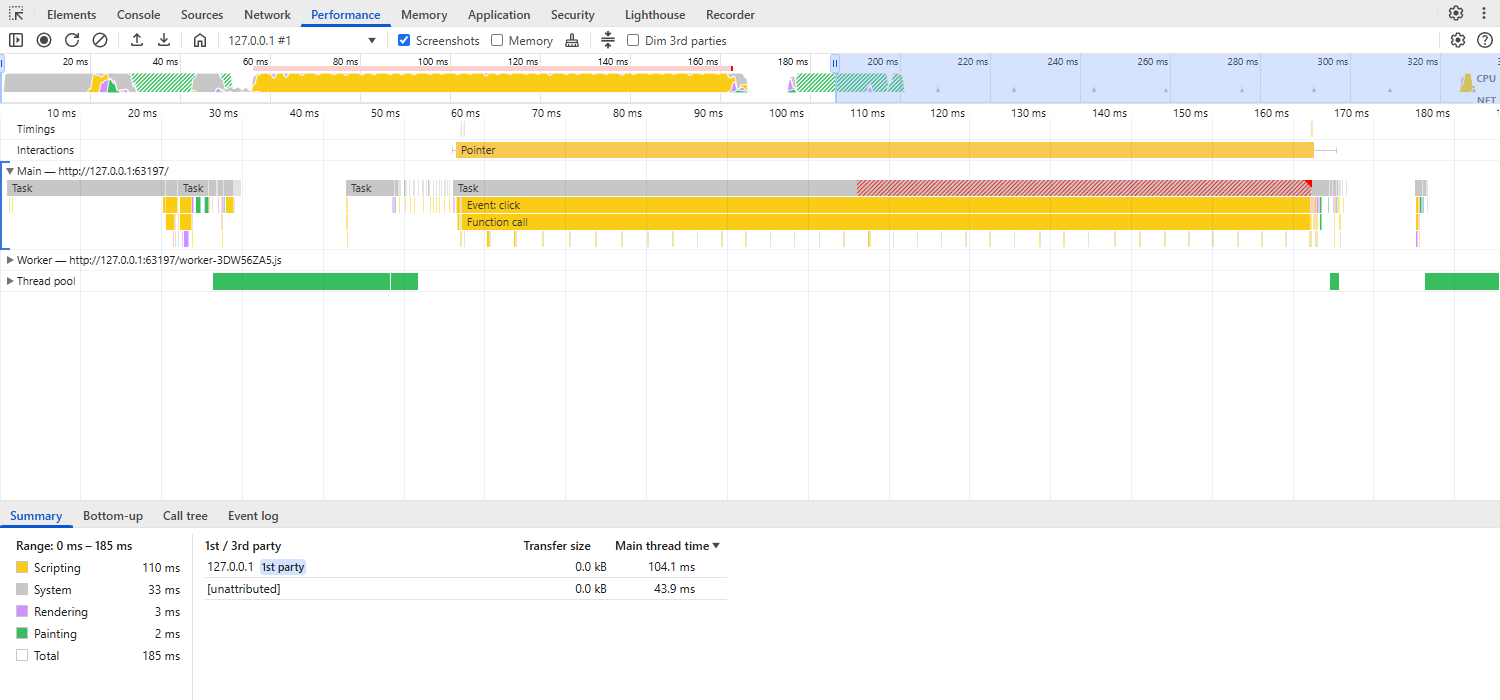Screen dimensions: 1500x700
Task: Click the upload profile arrow icon
Action: coord(137,40)
